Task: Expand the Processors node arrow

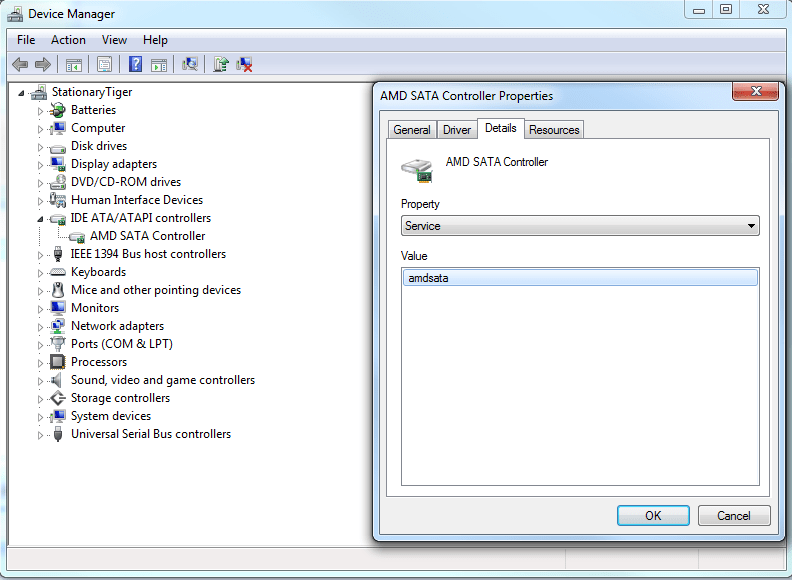Action: [40, 363]
